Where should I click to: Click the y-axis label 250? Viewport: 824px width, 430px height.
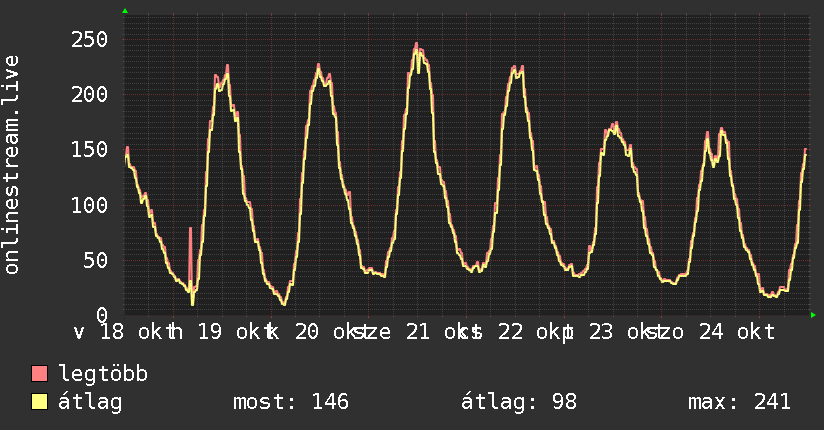pyautogui.click(x=89, y=39)
